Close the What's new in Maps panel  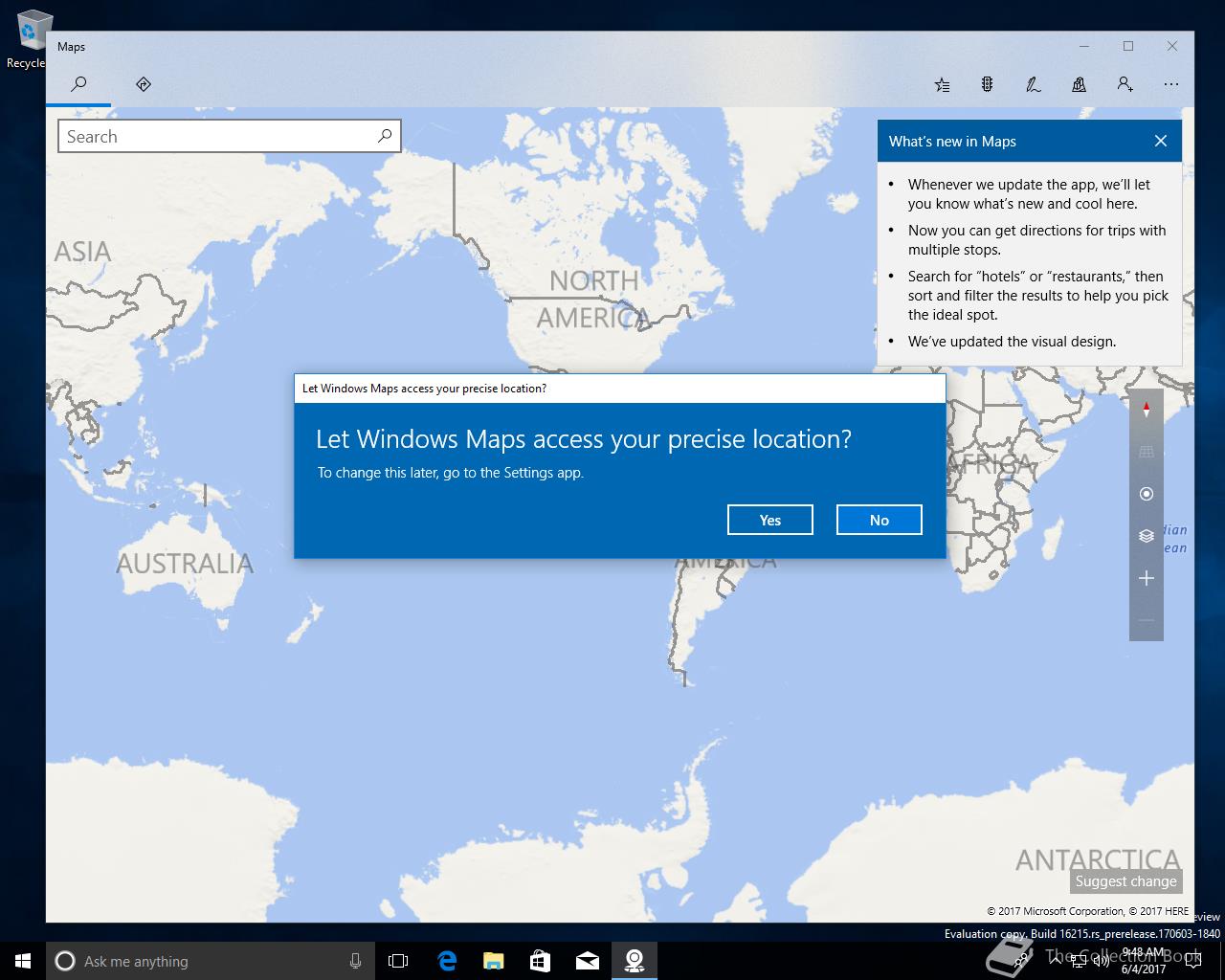point(1161,141)
